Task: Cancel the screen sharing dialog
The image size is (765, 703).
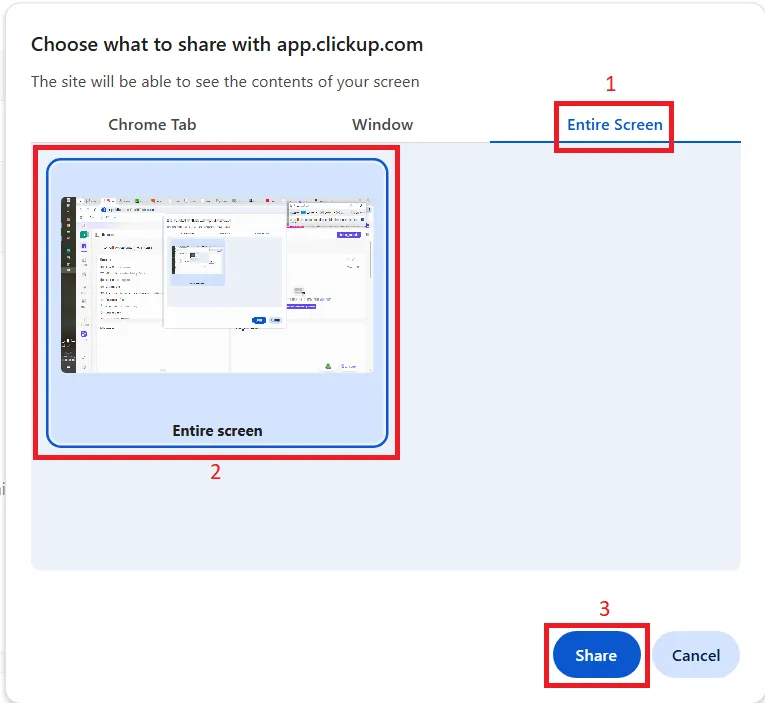Action: click(696, 655)
